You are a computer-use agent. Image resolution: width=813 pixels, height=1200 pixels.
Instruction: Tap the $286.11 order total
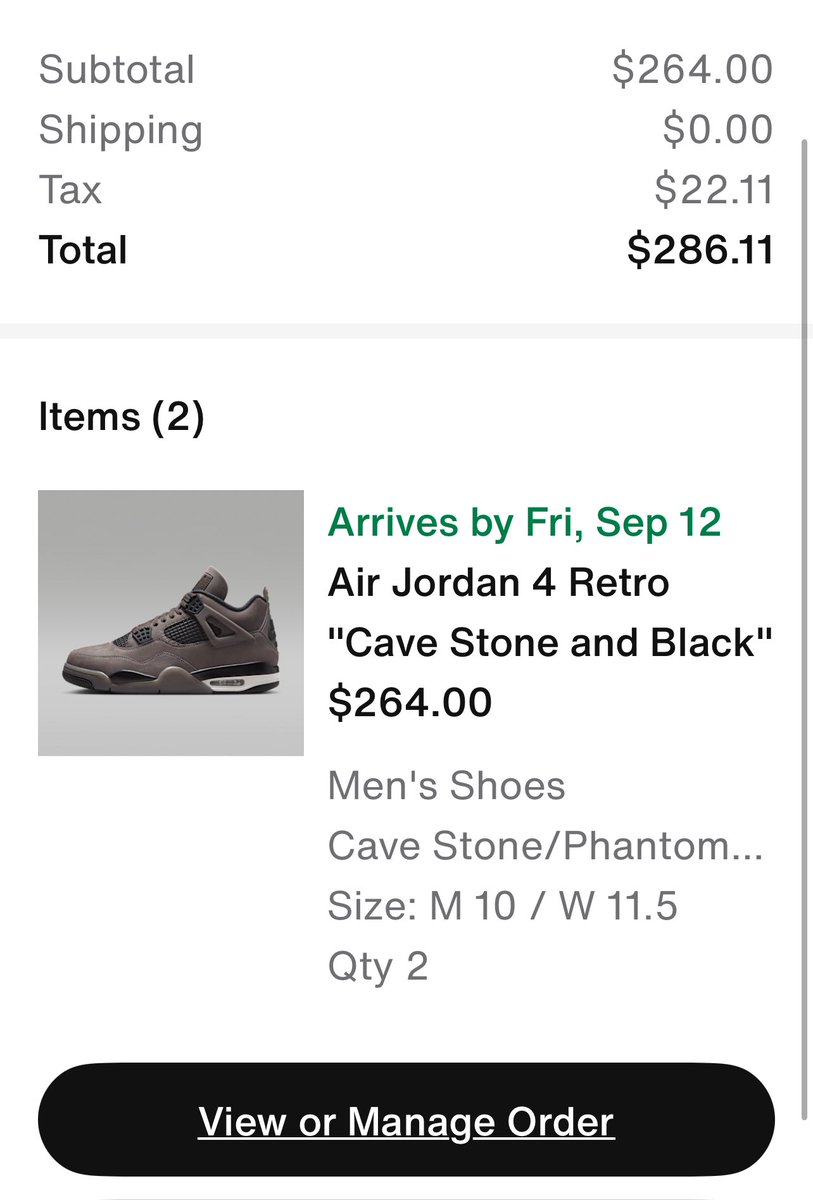(700, 250)
